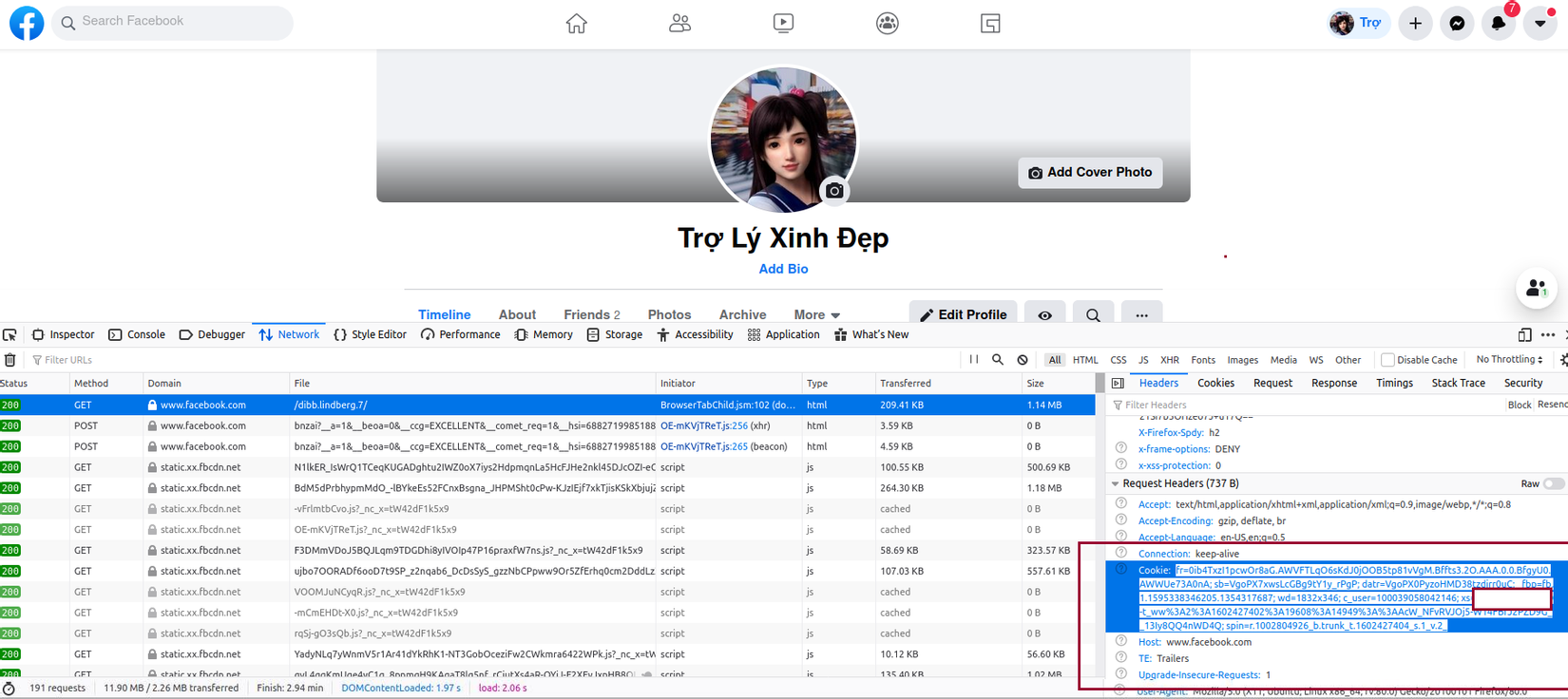The image size is (1568, 699).
Task: Click the profile picture camera icon
Action: coord(834,191)
